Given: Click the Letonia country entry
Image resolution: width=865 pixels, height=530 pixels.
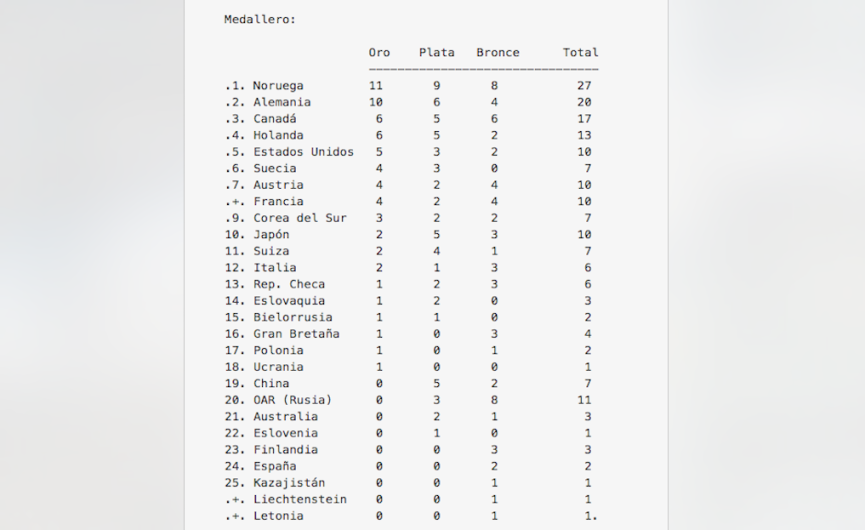Looking at the screenshot, I should [278, 516].
